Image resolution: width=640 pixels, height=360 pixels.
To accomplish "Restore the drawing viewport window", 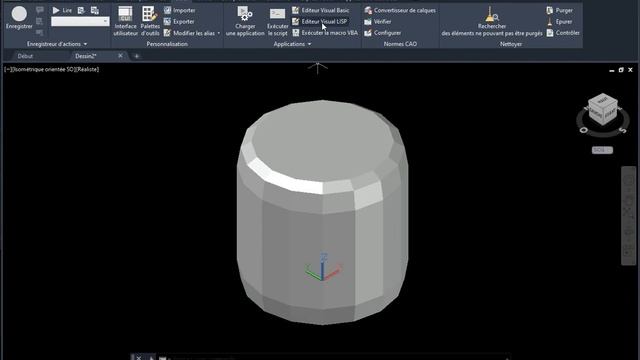I will [621, 70].
